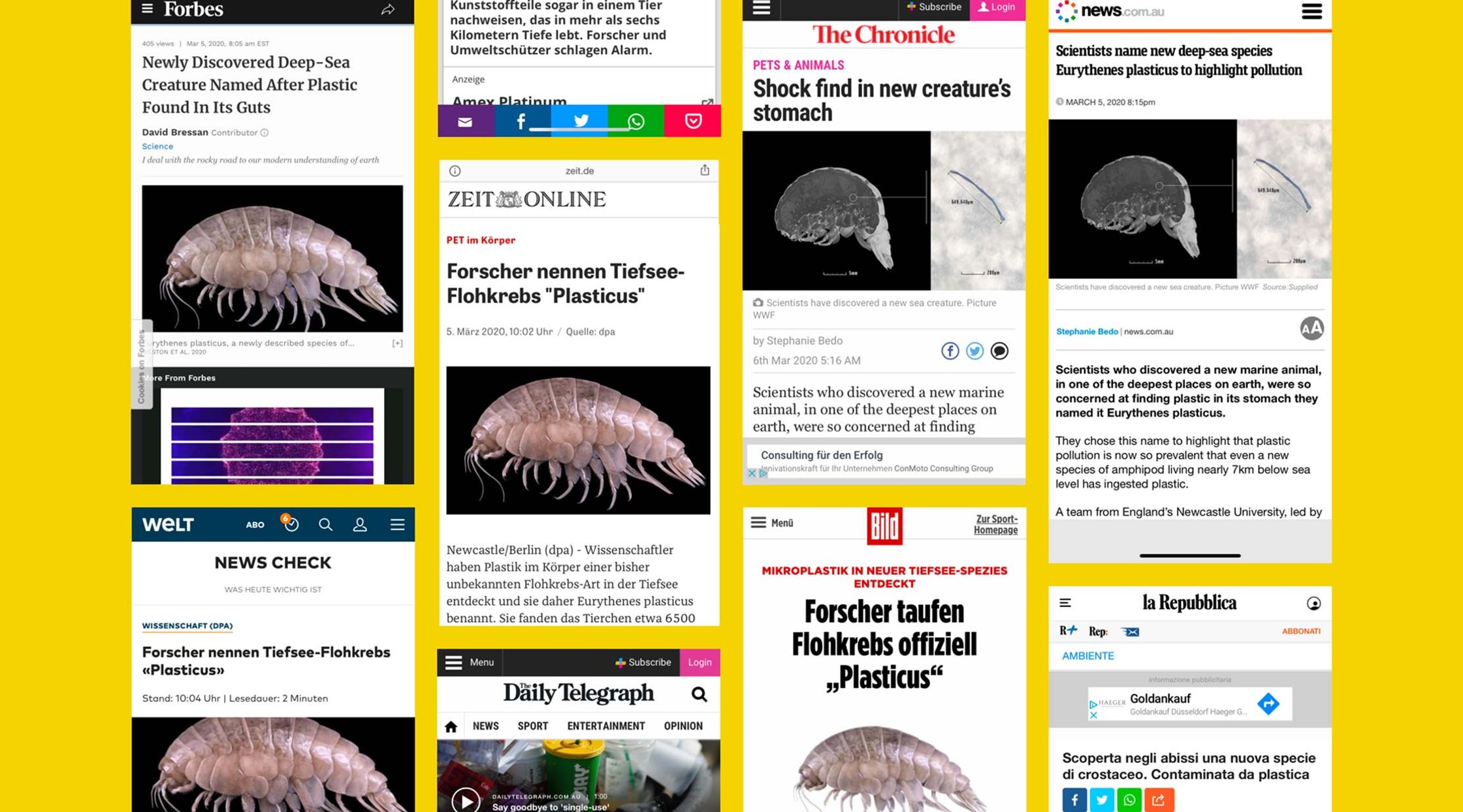
Task: Click the red Bild logo
Action: [884, 526]
